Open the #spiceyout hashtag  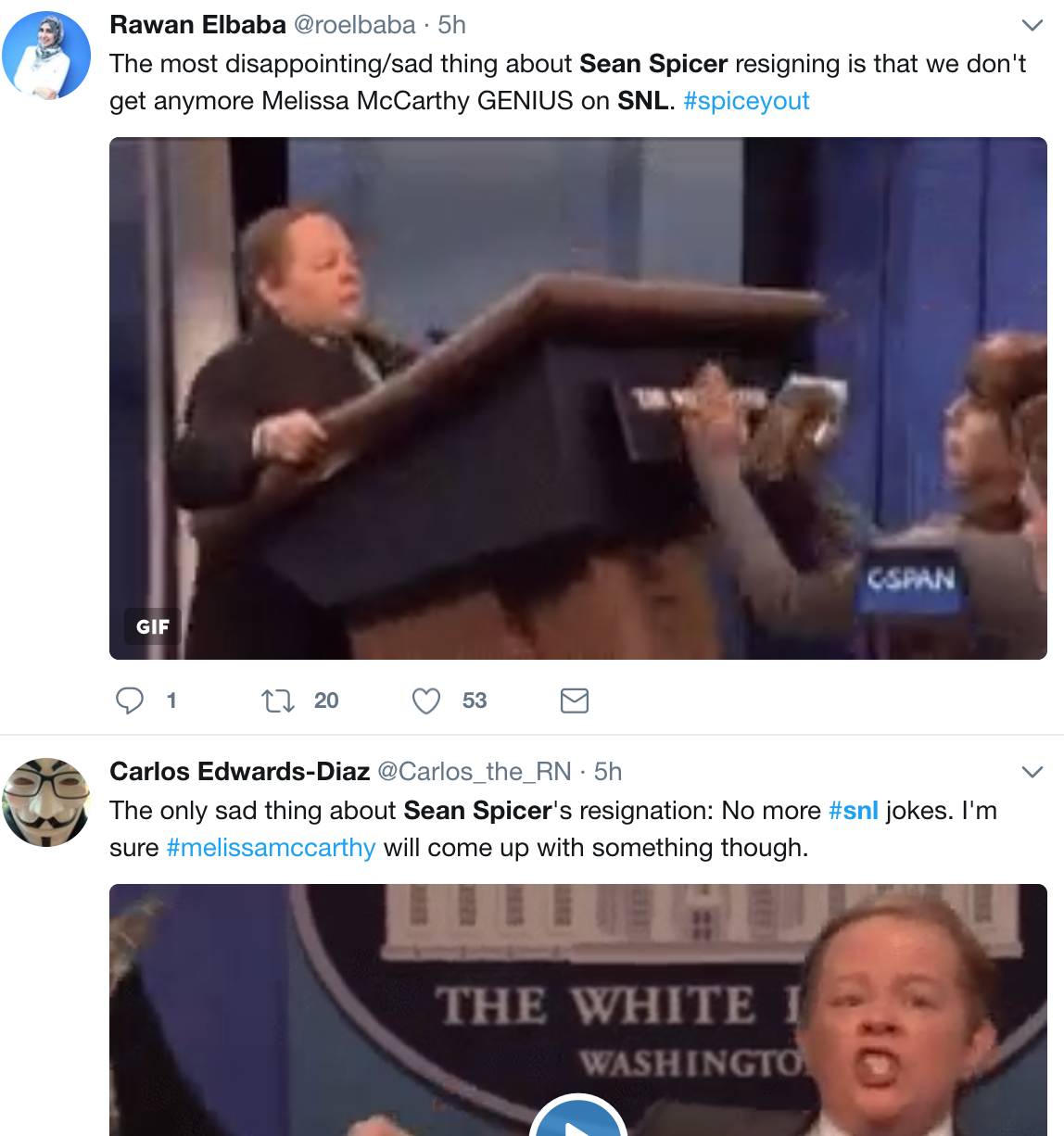(x=746, y=100)
